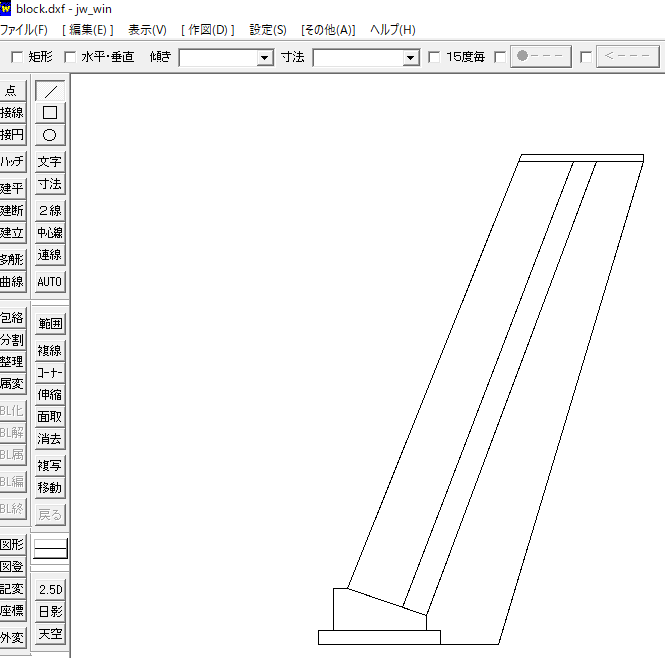
Task: Activate the 文字 text tool
Action: (49, 162)
